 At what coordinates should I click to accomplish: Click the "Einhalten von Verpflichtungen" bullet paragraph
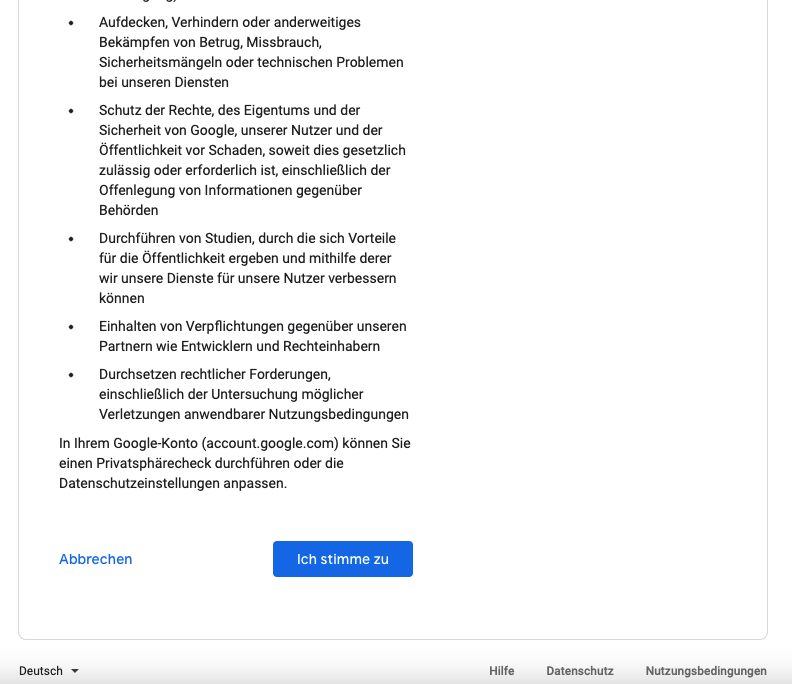tap(252, 336)
